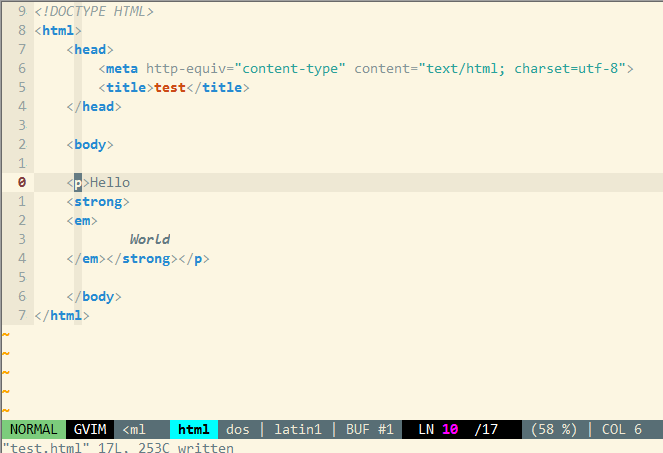Click the NORMAL mode indicator
The width and height of the screenshot is (663, 453).
(x=32, y=429)
